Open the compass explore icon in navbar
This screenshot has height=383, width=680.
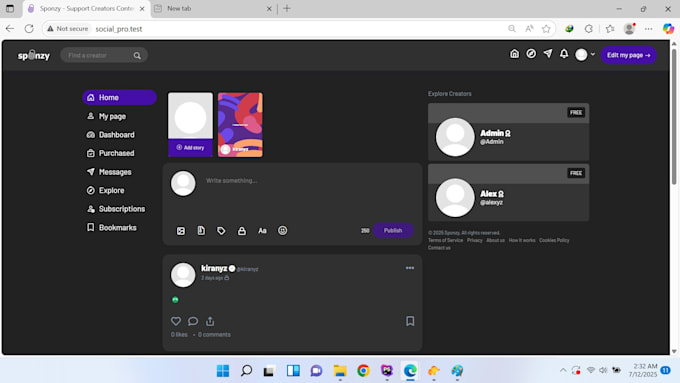[531, 54]
